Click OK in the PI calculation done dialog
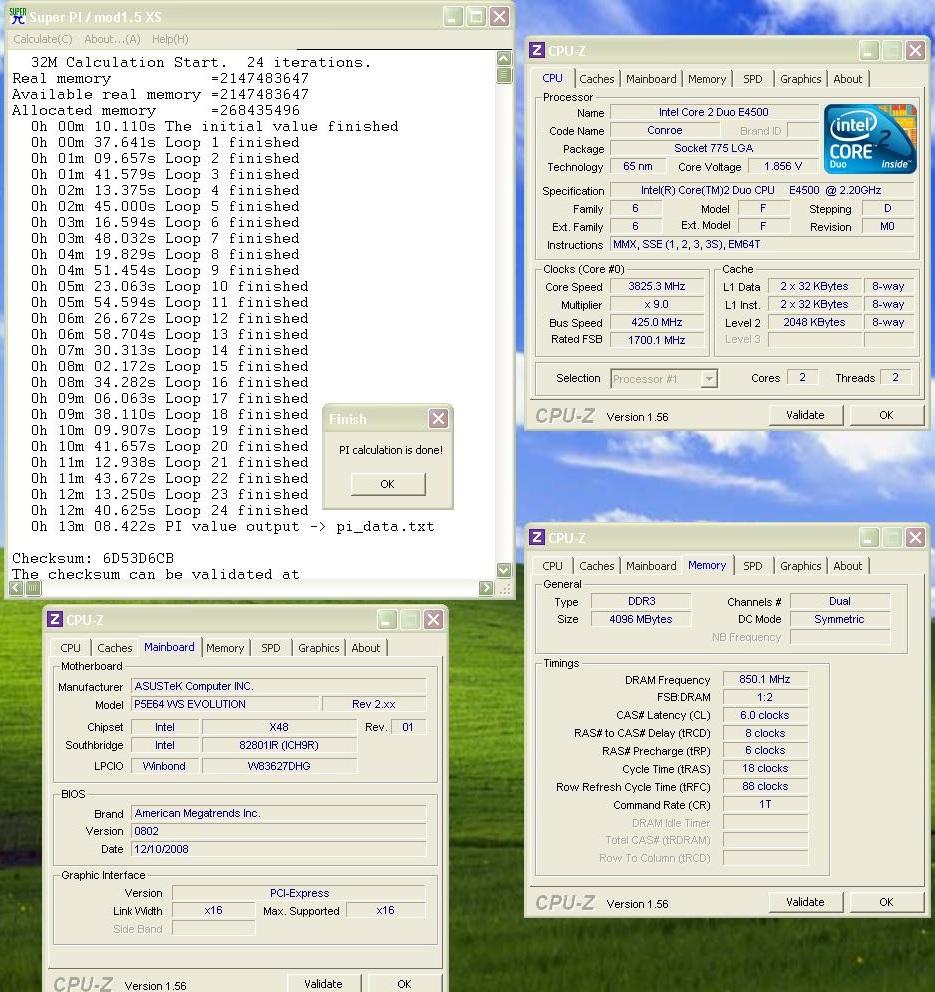The width and height of the screenshot is (935, 992). point(388,484)
